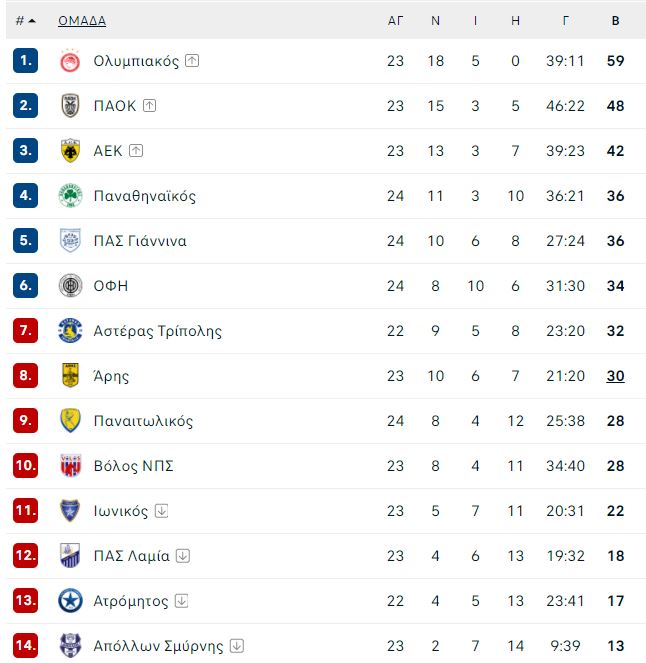Image resolution: width=646 pixels, height=663 pixels.
Task: Click the ΟΦΗ round crest
Action: pyautogui.click(x=70, y=285)
